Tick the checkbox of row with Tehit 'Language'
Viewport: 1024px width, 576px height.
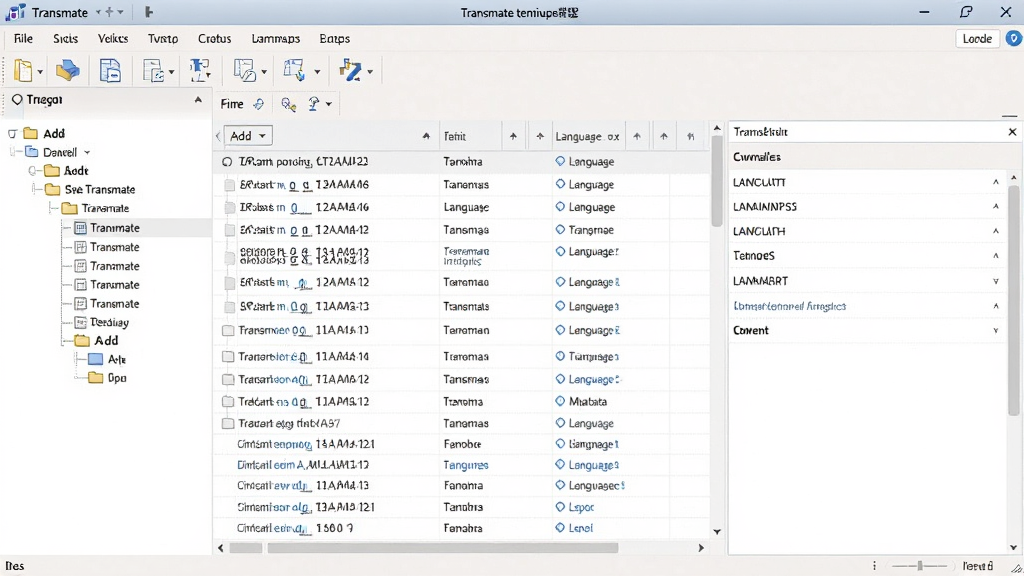229,208
